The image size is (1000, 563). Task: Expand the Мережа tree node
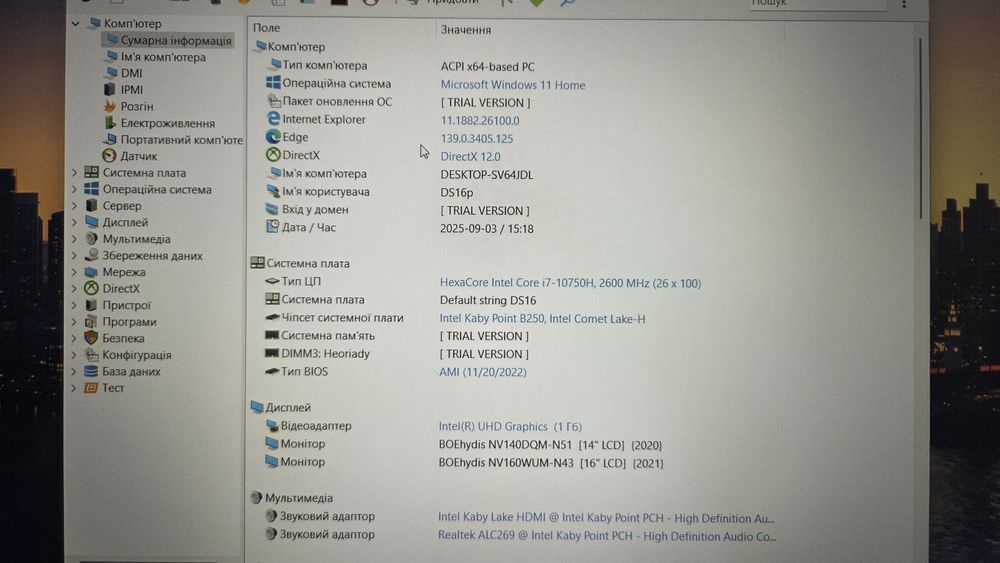point(74,272)
